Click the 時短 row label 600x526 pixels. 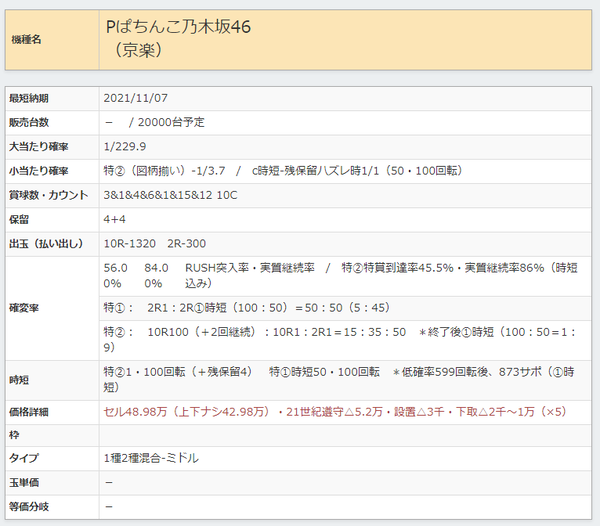19,380
